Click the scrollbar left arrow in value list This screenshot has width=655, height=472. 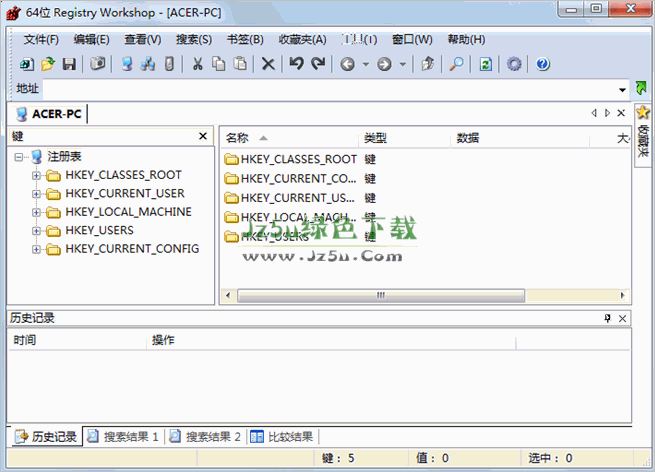[x=228, y=295]
